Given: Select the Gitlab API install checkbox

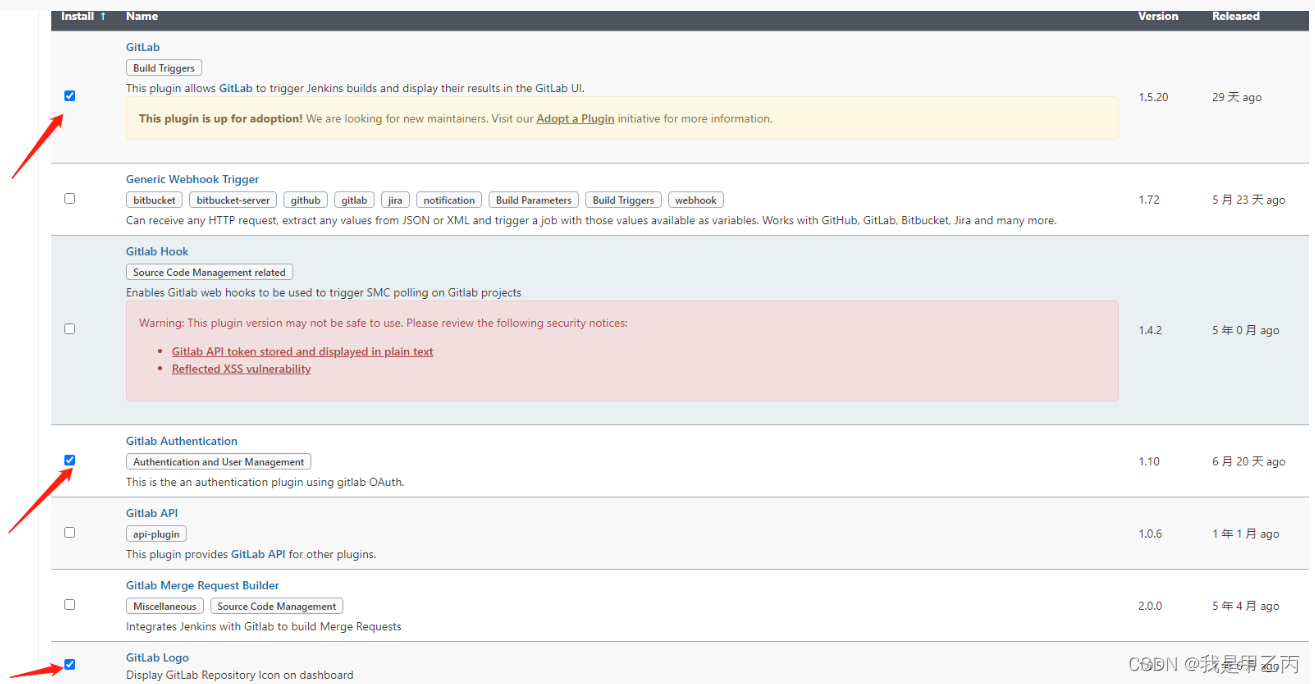Looking at the screenshot, I should (70, 533).
